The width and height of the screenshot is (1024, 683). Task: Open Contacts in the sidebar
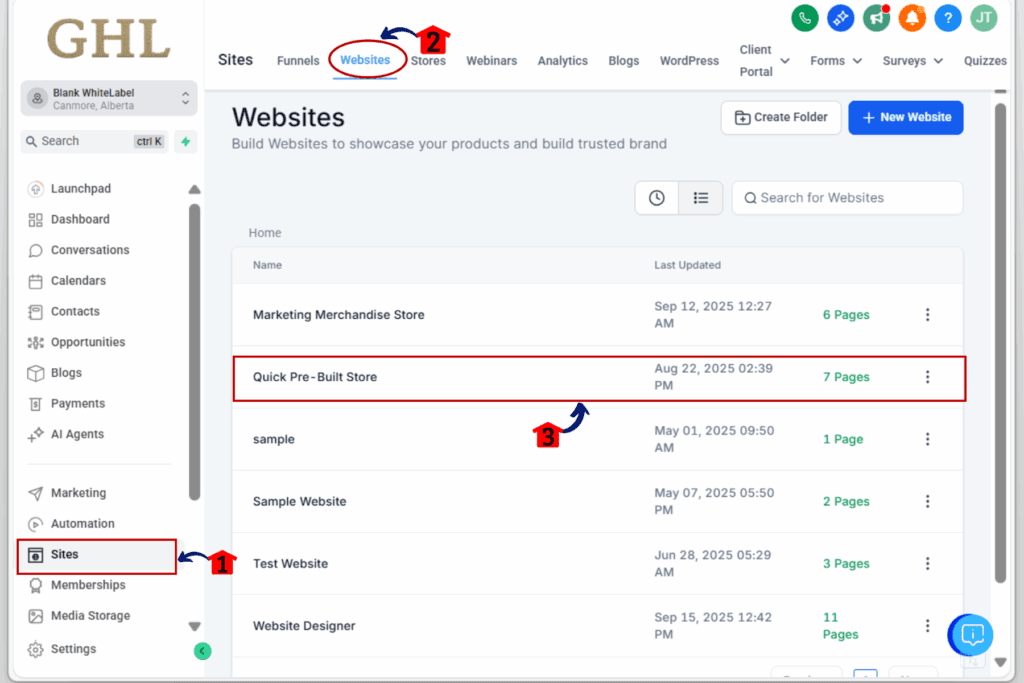[x=75, y=311]
